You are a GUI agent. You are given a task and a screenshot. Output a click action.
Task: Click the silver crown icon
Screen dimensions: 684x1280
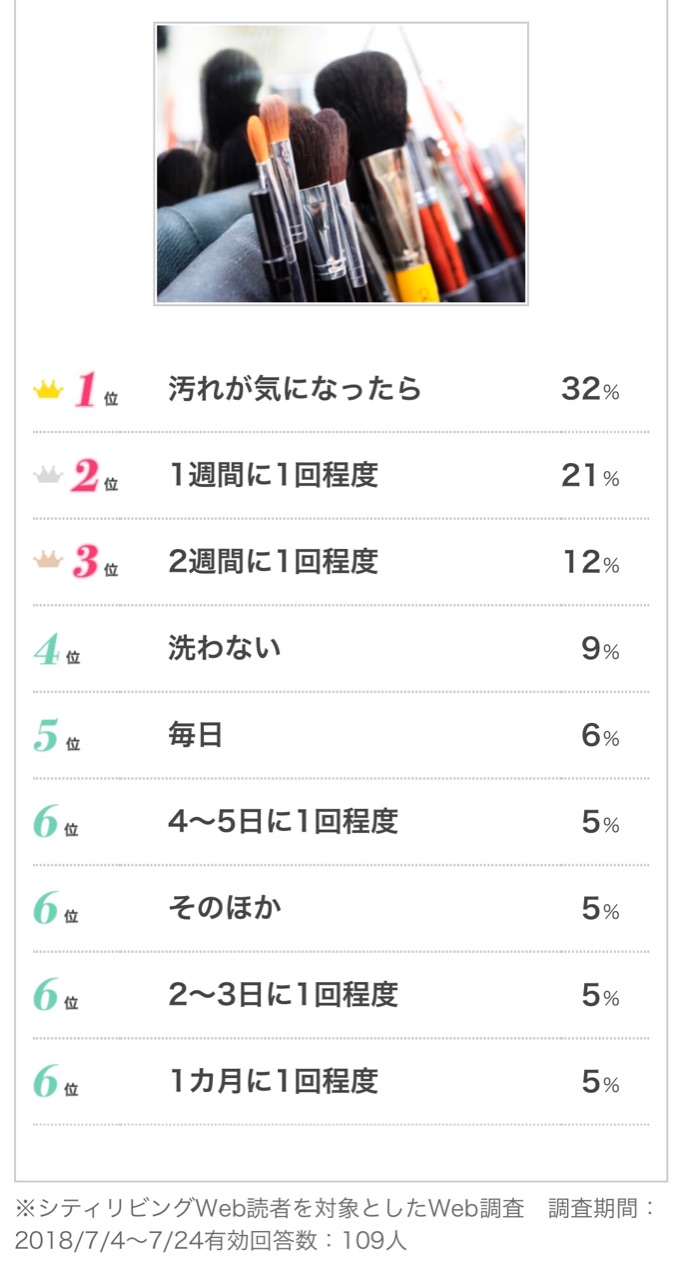48,476
